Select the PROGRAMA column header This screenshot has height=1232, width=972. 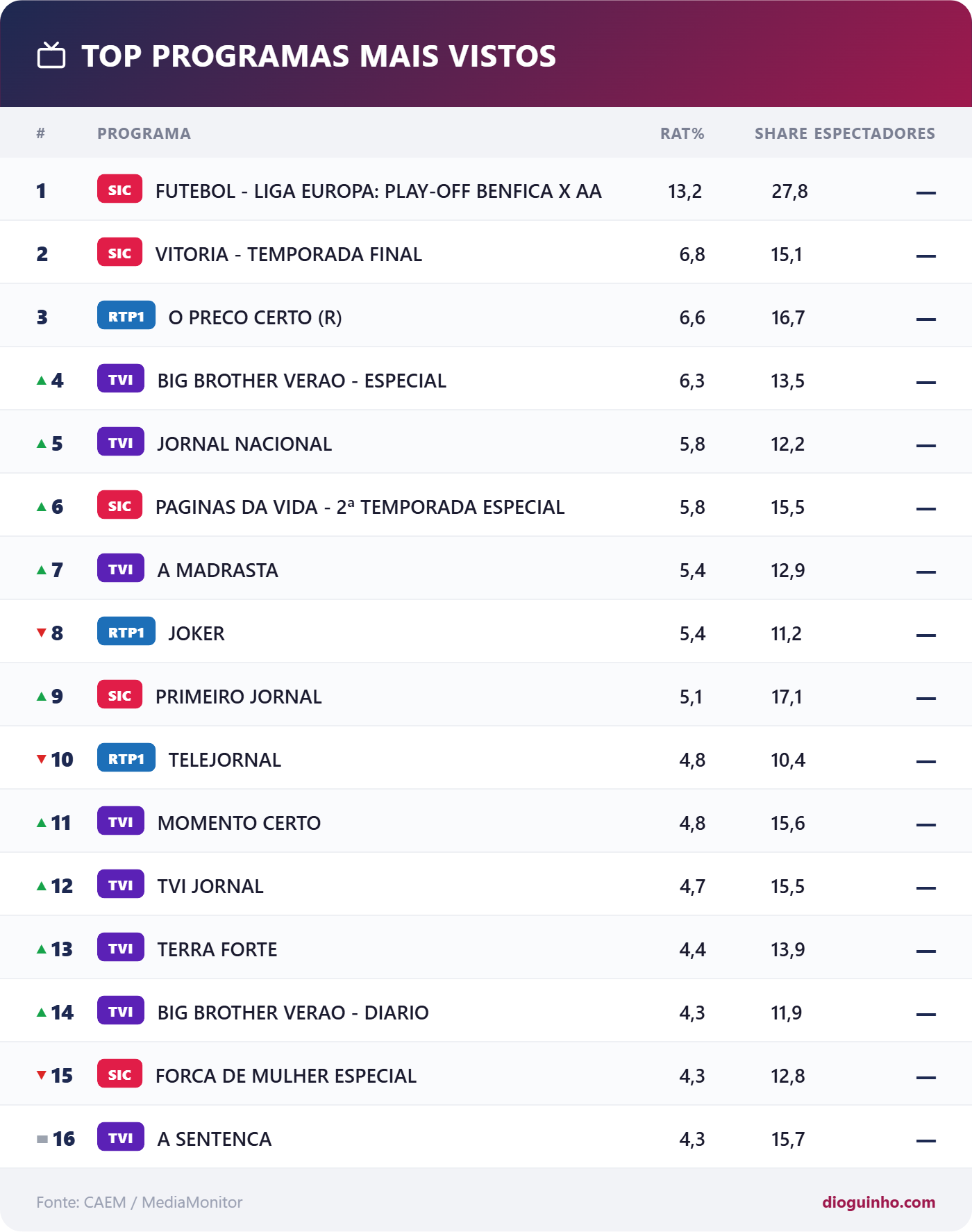tap(144, 133)
